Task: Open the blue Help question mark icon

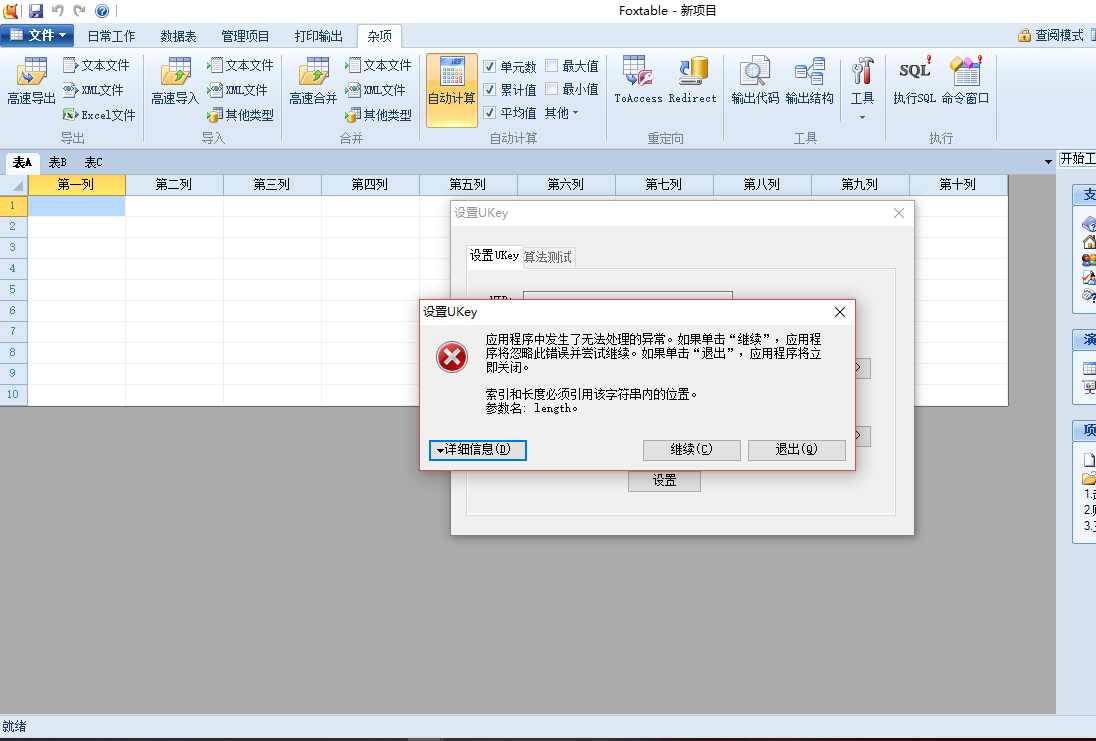Action: pyautogui.click(x=102, y=10)
